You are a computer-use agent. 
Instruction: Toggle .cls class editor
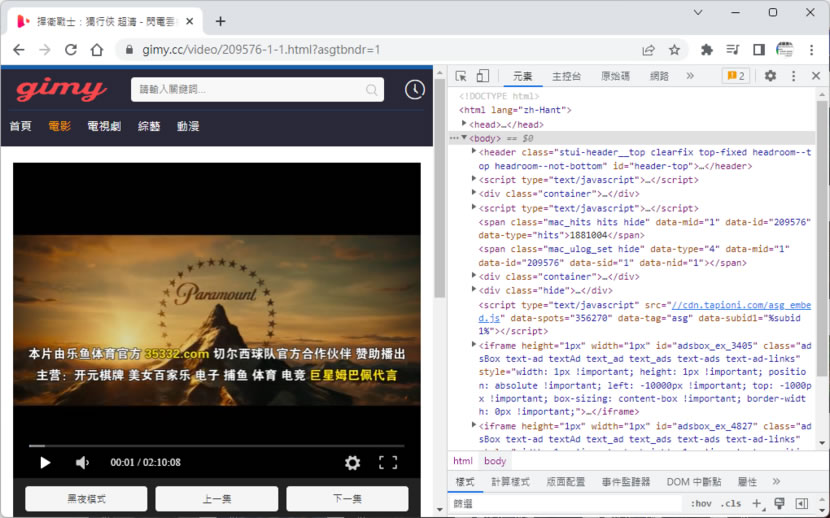click(731, 504)
